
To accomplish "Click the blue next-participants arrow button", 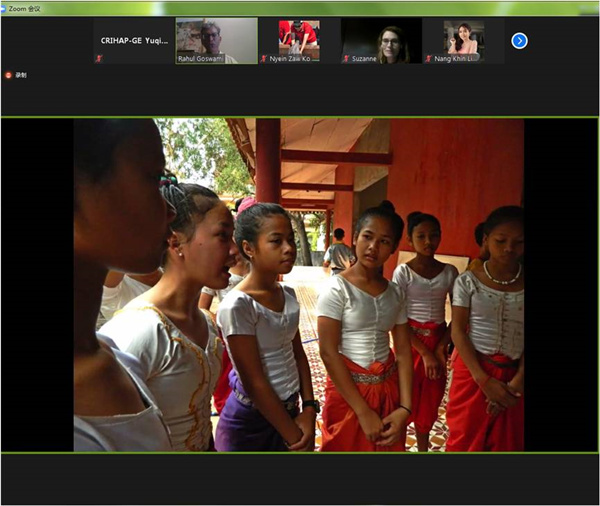I will coord(519,41).
